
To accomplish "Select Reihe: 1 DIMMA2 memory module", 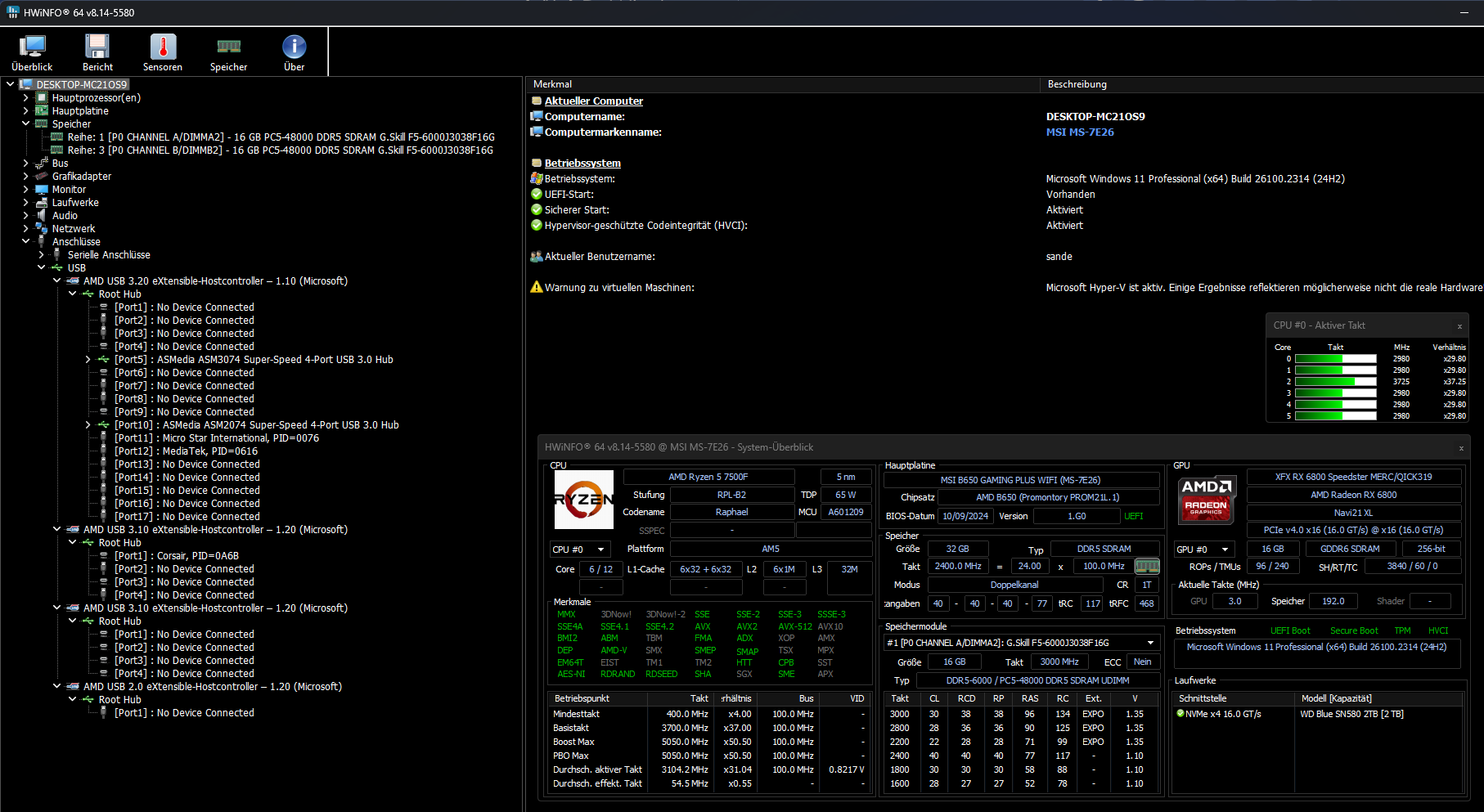I will [x=281, y=137].
